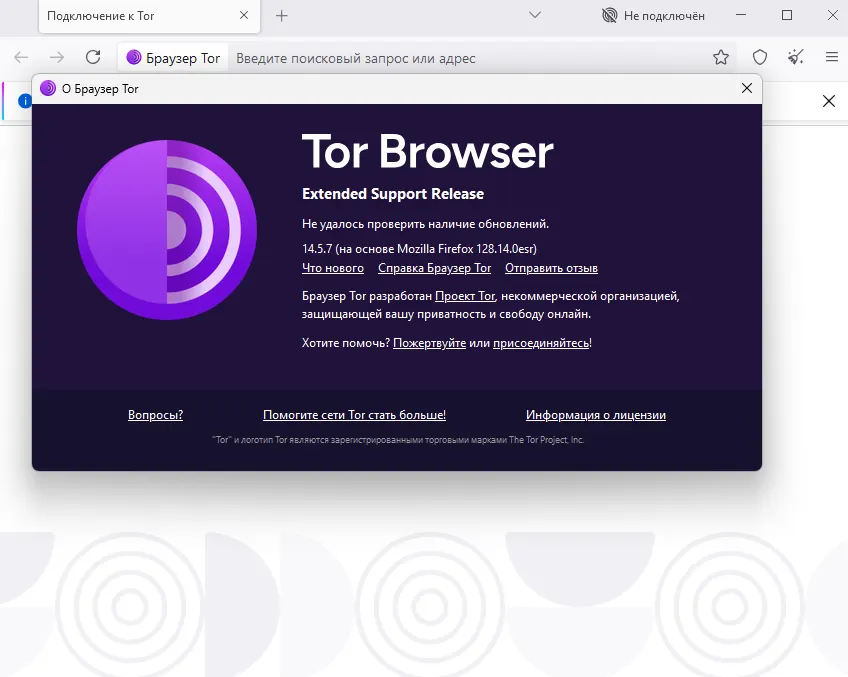Click the broom New Identity icon
The width and height of the screenshot is (848, 677).
point(796,58)
